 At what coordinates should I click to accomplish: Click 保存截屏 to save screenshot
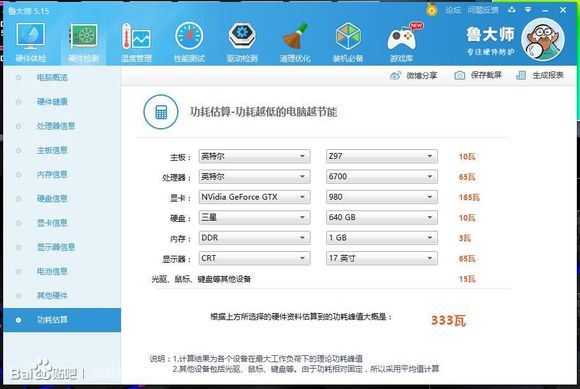pos(478,75)
